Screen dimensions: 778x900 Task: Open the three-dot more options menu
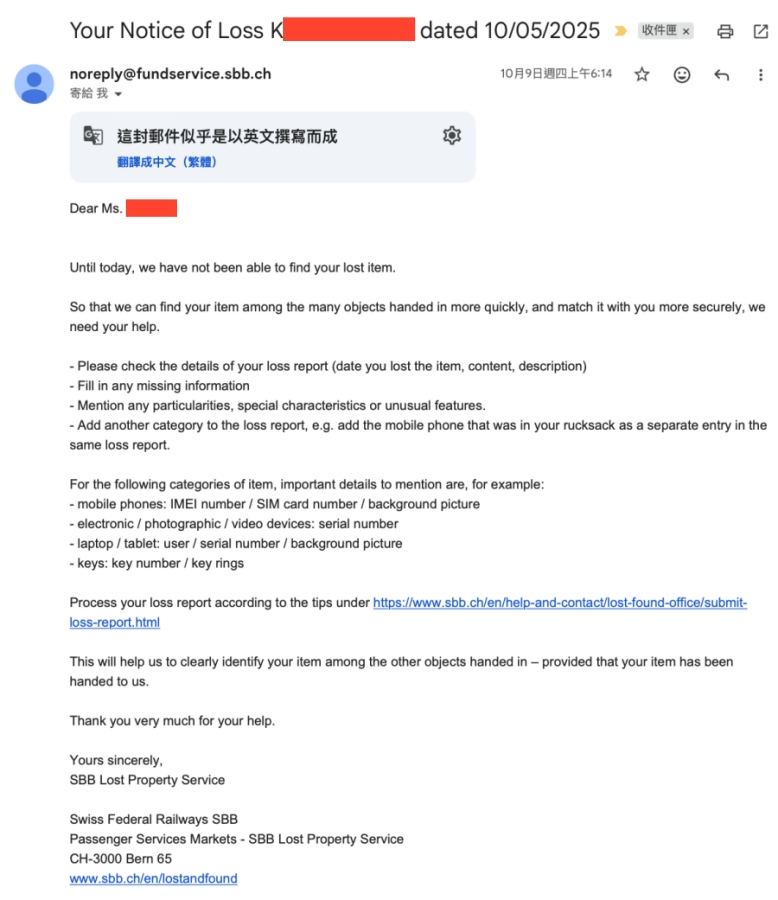[x=761, y=75]
